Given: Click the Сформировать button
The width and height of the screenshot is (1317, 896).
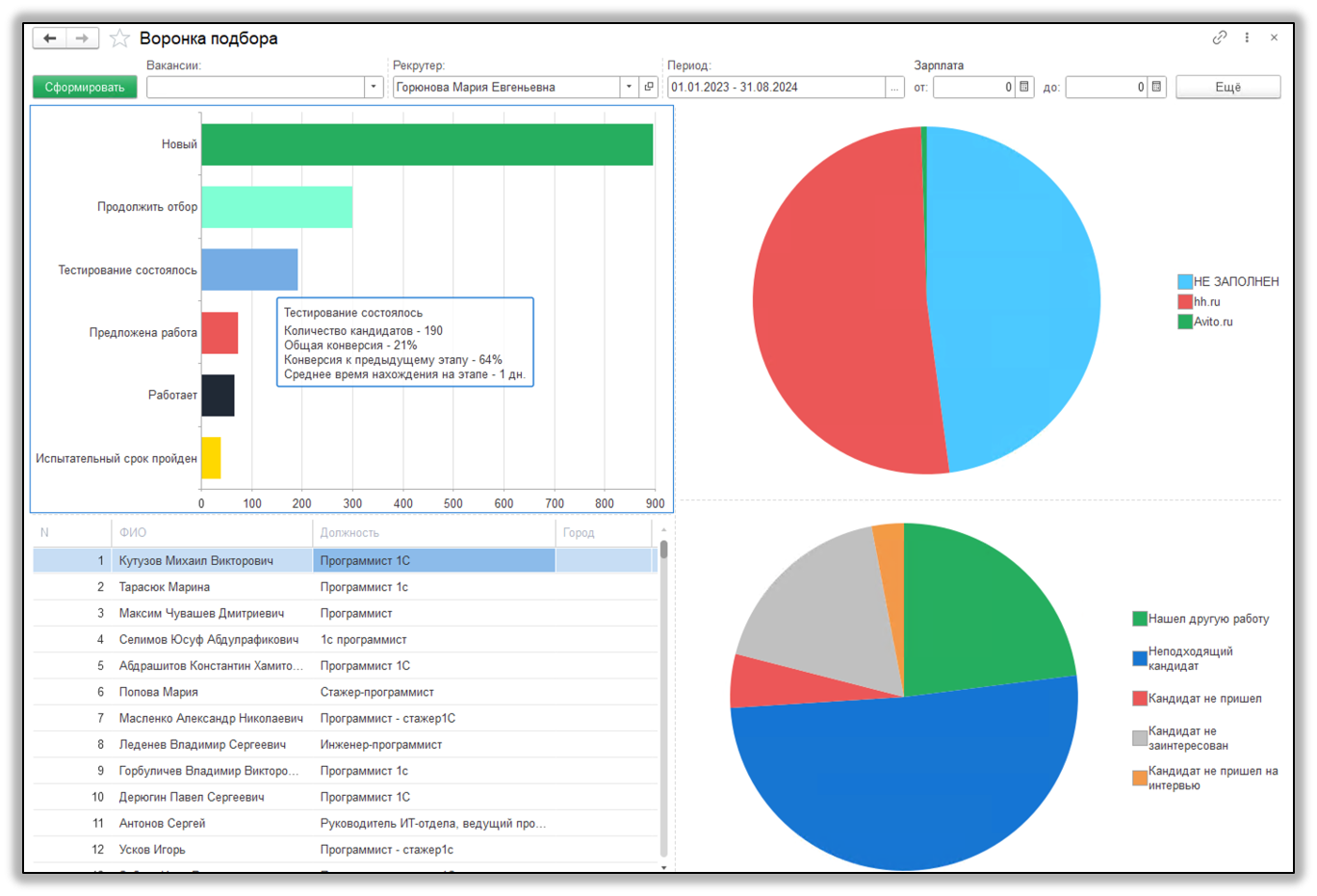Looking at the screenshot, I should click(x=85, y=88).
